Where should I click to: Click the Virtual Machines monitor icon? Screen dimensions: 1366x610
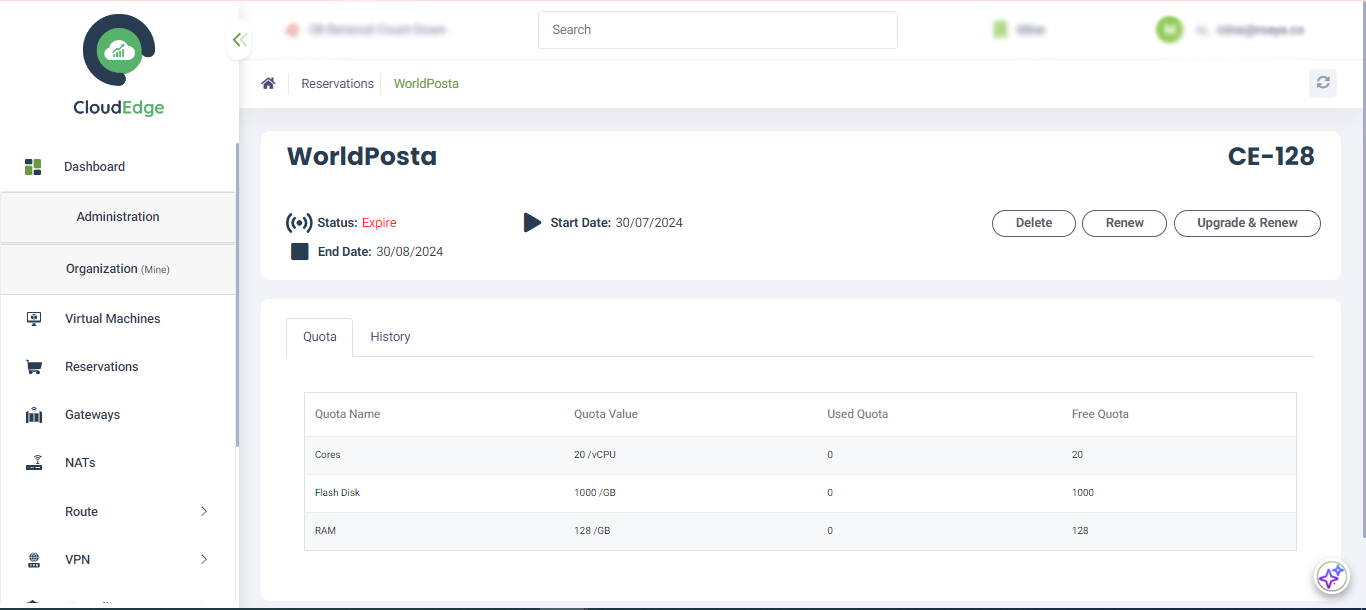point(34,319)
